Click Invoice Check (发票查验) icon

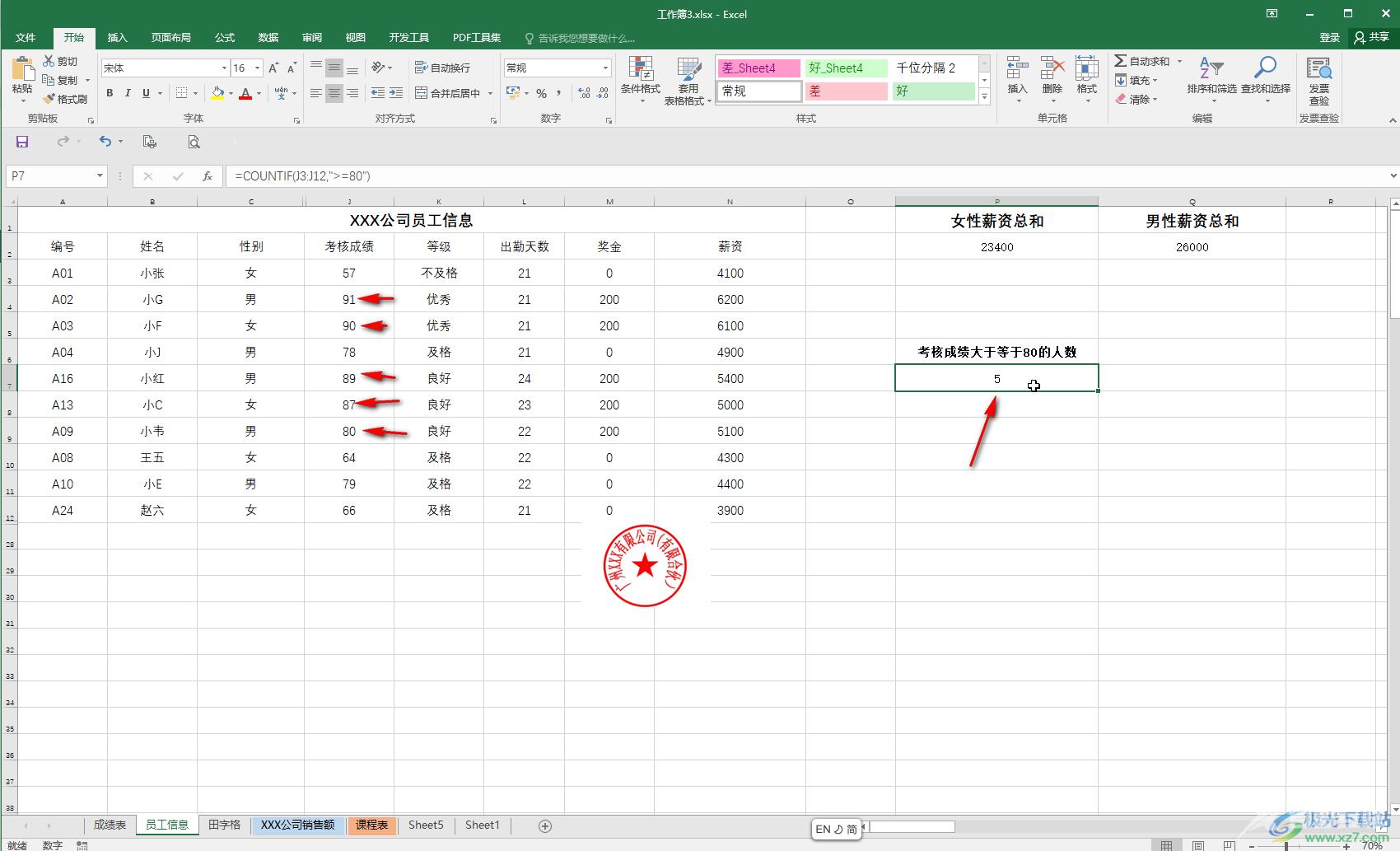1319,80
